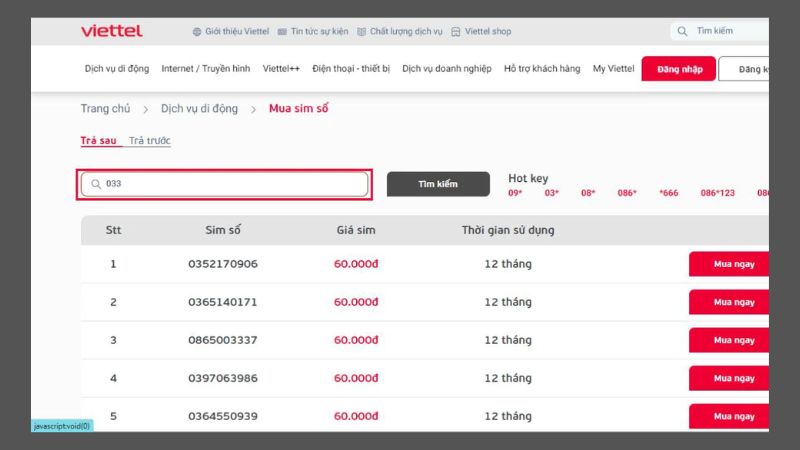Click Mua ngay for 0397063986

point(729,378)
